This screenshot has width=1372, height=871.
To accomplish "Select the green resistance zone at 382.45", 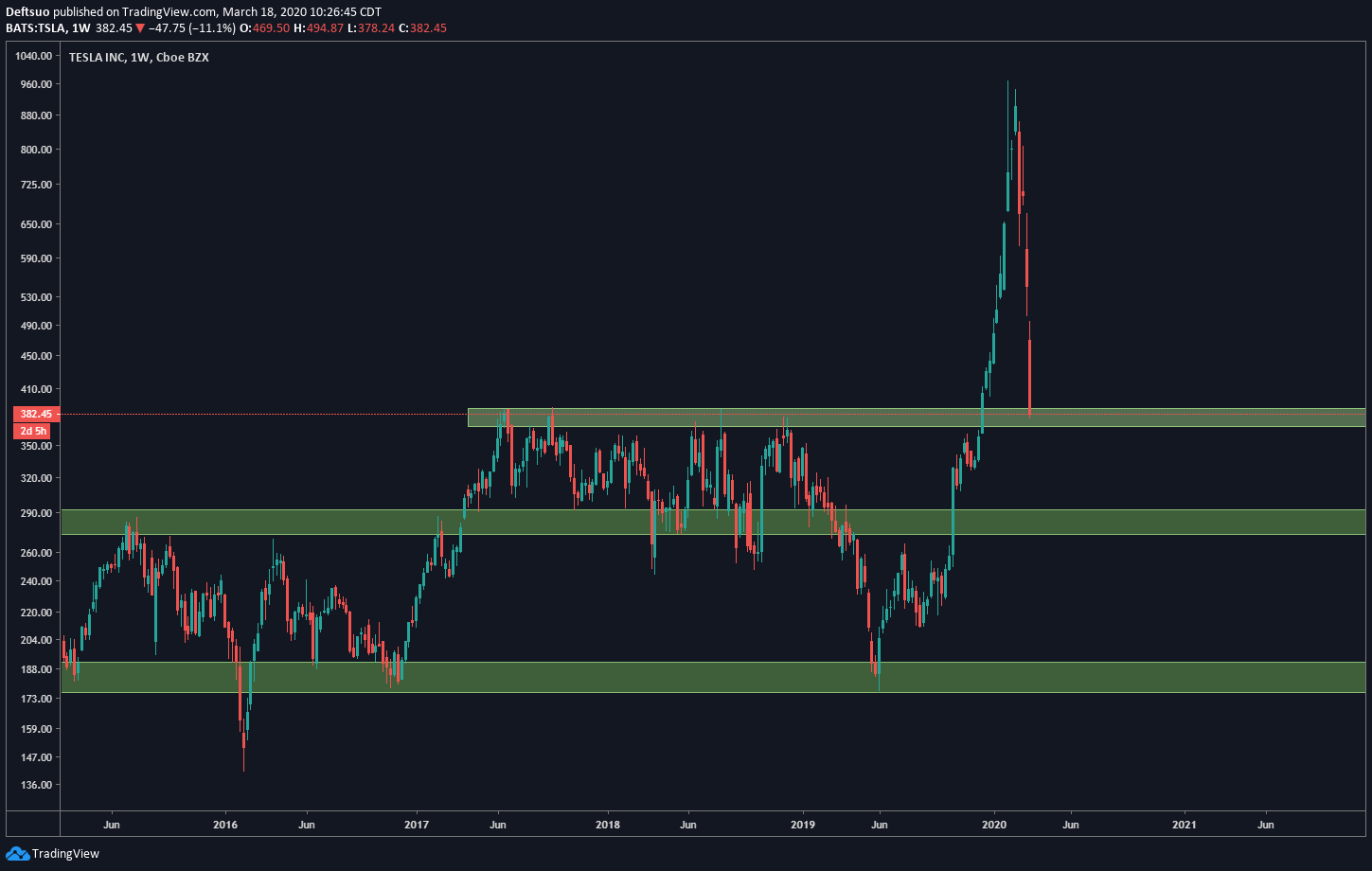I will click(917, 418).
